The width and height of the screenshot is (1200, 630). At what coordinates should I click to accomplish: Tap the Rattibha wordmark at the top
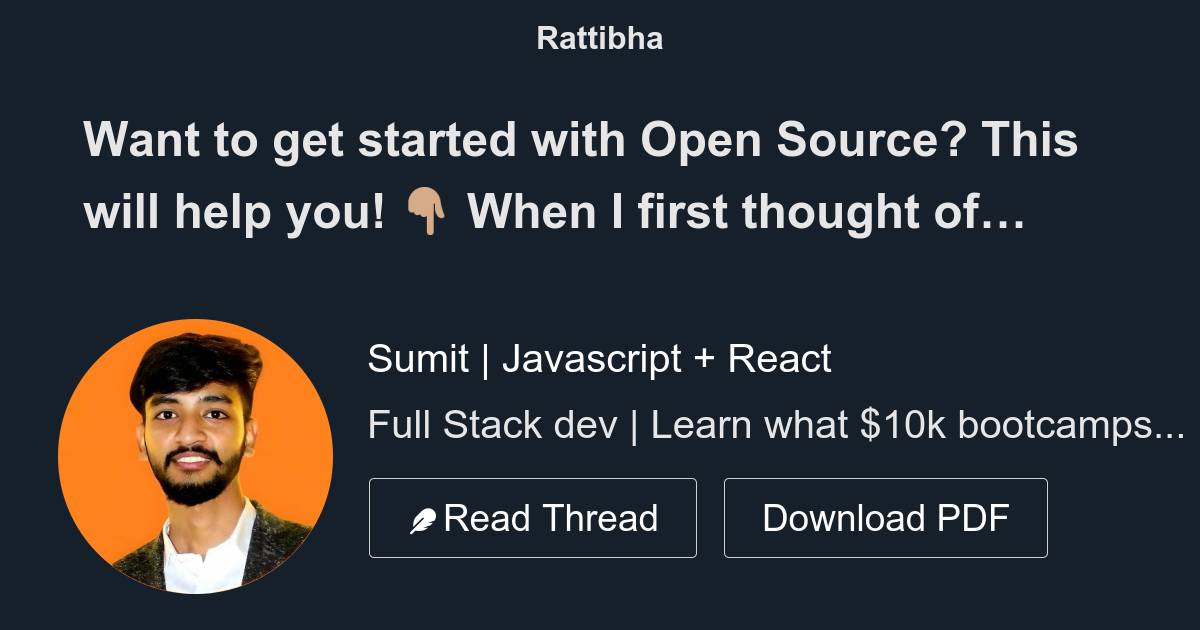pyautogui.click(x=598, y=37)
